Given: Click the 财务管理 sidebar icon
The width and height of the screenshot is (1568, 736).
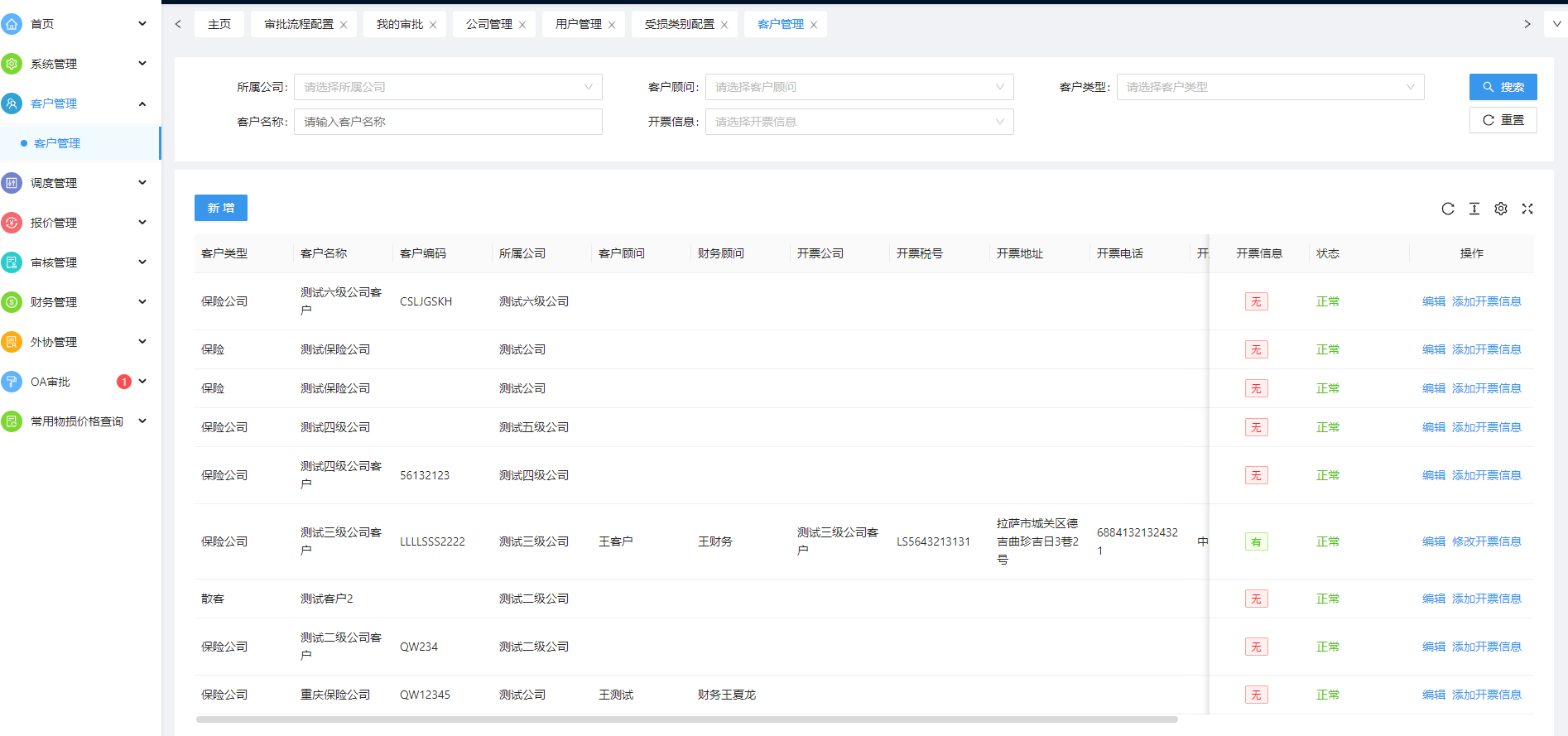Looking at the screenshot, I should click(x=12, y=302).
